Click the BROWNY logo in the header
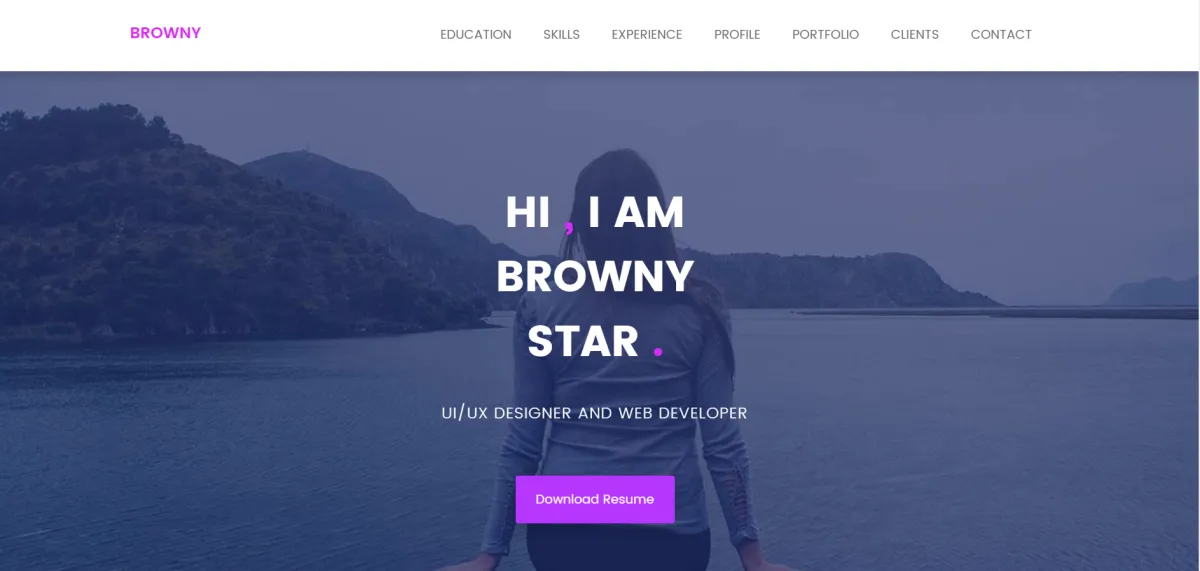Viewport: 1200px width, 571px height. 165,33
